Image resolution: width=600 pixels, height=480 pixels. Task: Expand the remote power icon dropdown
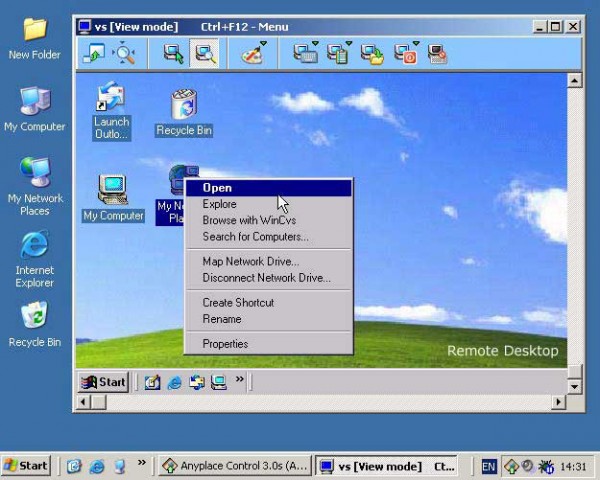(x=416, y=43)
